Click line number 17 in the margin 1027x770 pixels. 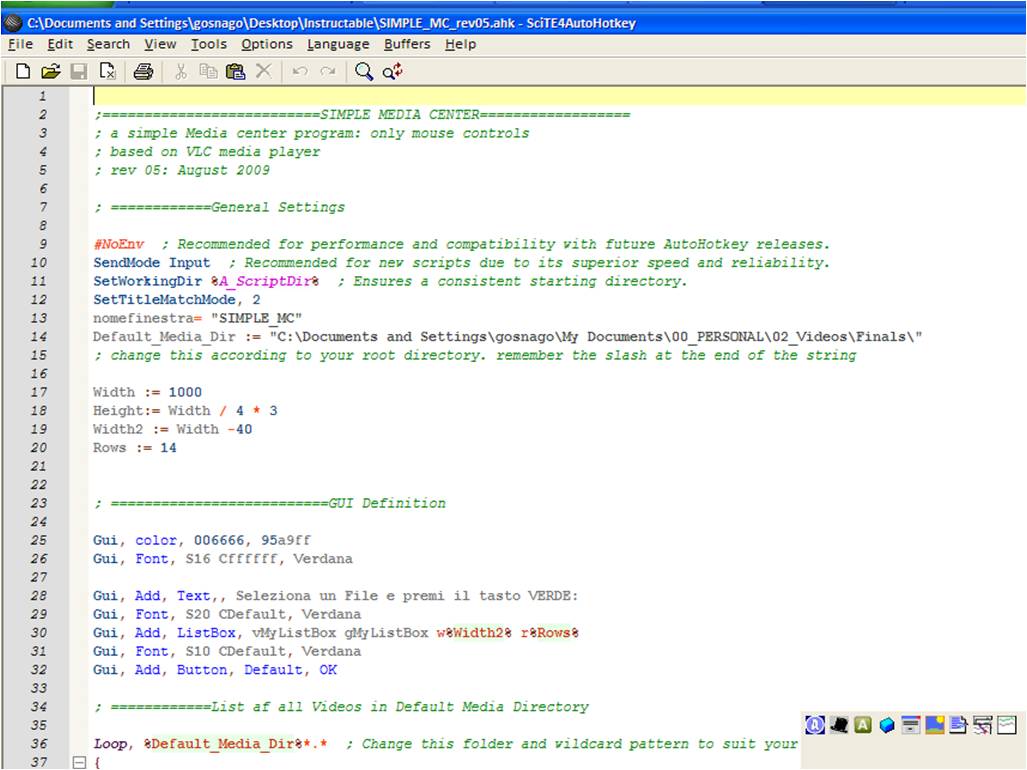pos(39,392)
